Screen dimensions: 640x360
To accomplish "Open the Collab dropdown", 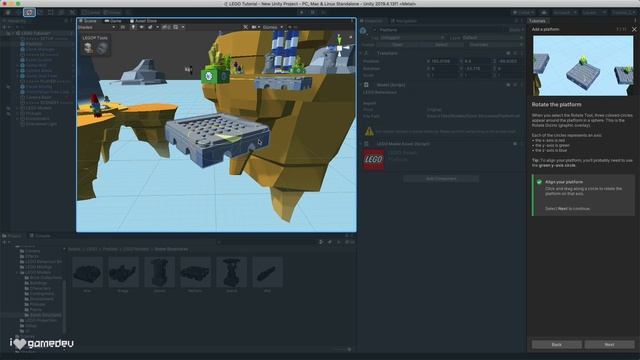I will coord(524,12).
